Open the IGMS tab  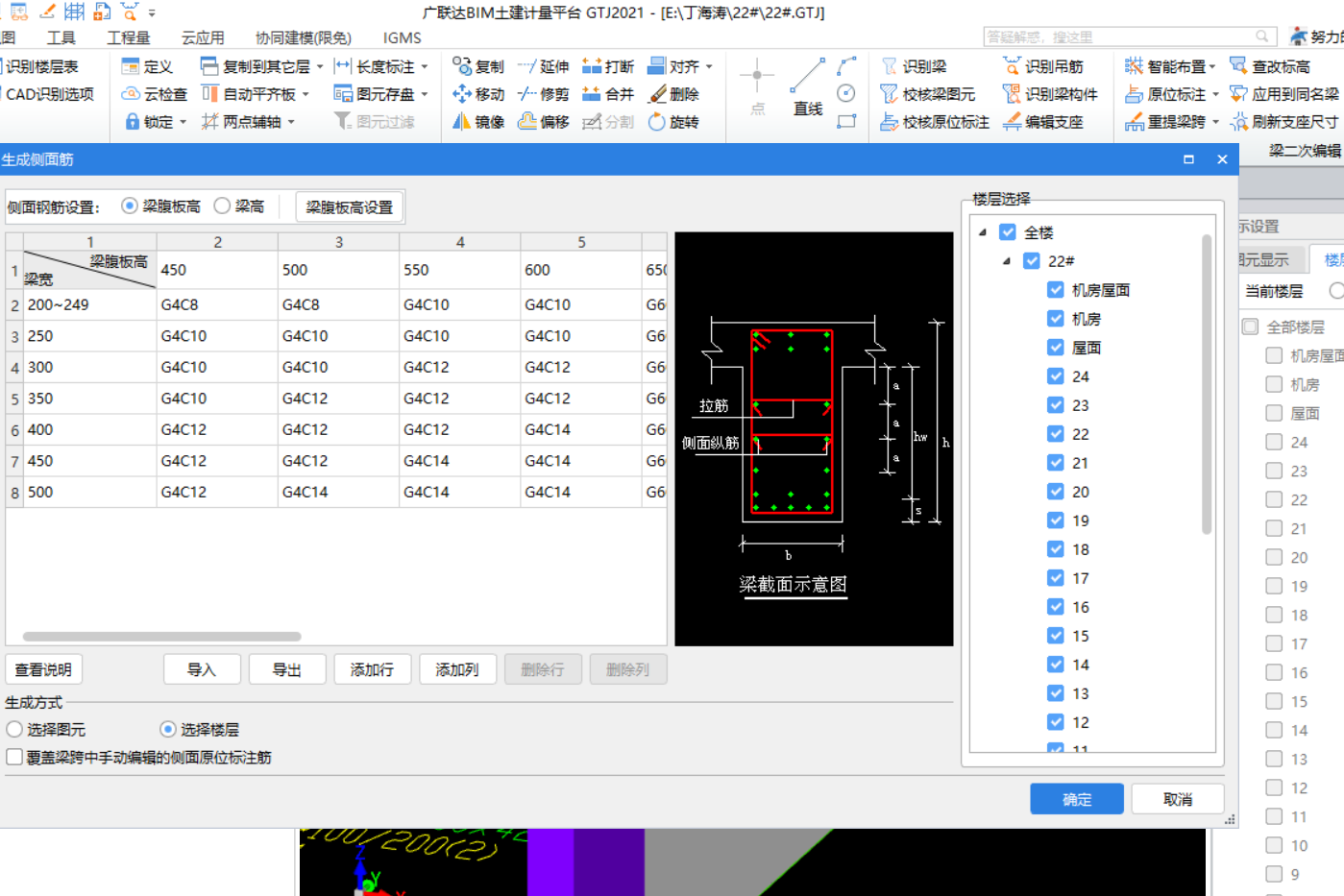point(402,37)
